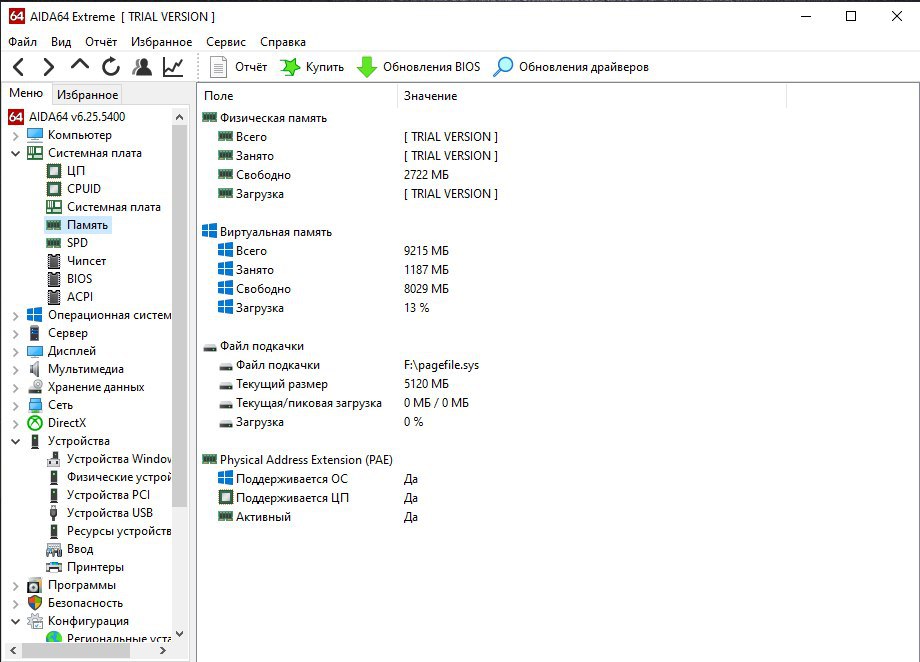
Task: Select the value 9215 МБ
Action: coord(426,251)
